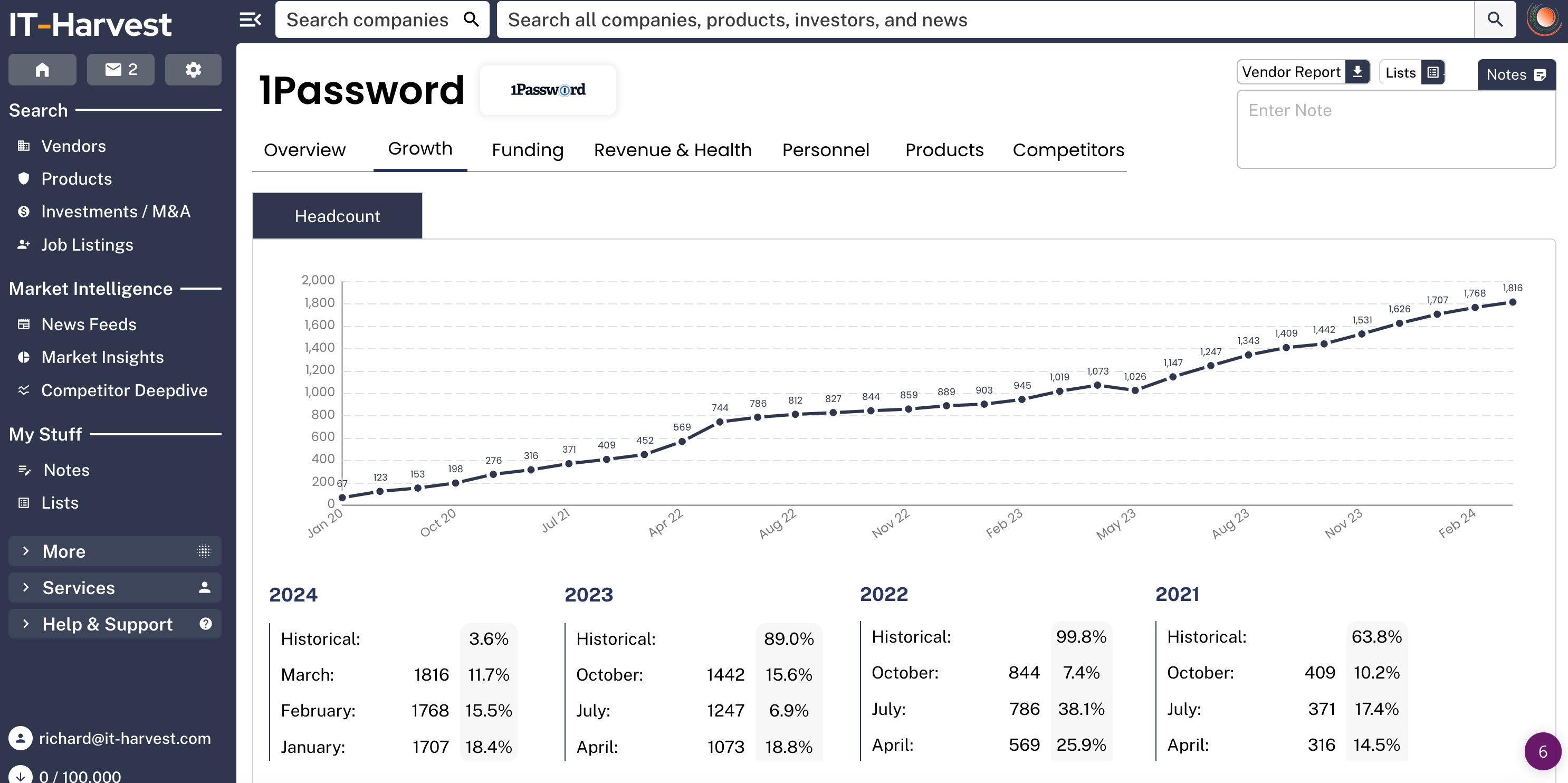Image resolution: width=1568 pixels, height=783 pixels.
Task: Open the Lists button
Action: click(1411, 72)
